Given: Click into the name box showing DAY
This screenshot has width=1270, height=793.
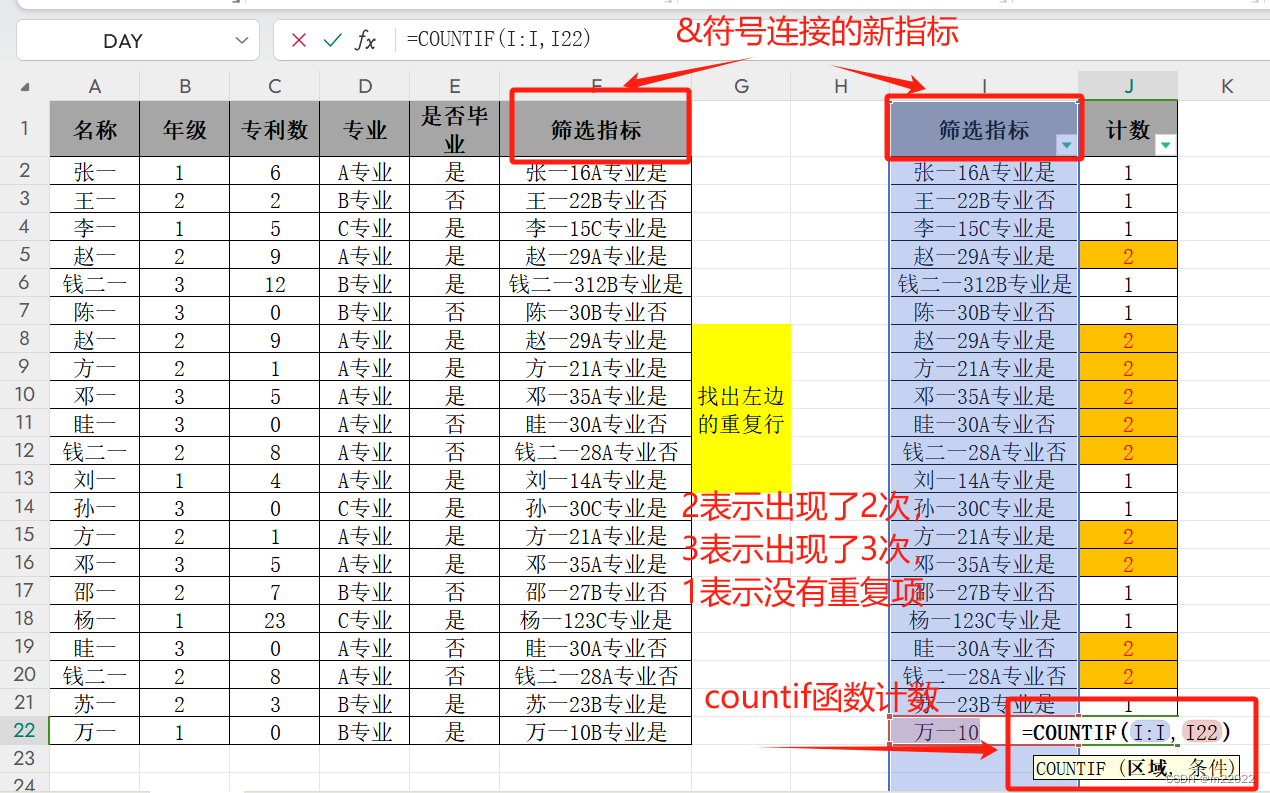Looking at the screenshot, I should tap(123, 40).
